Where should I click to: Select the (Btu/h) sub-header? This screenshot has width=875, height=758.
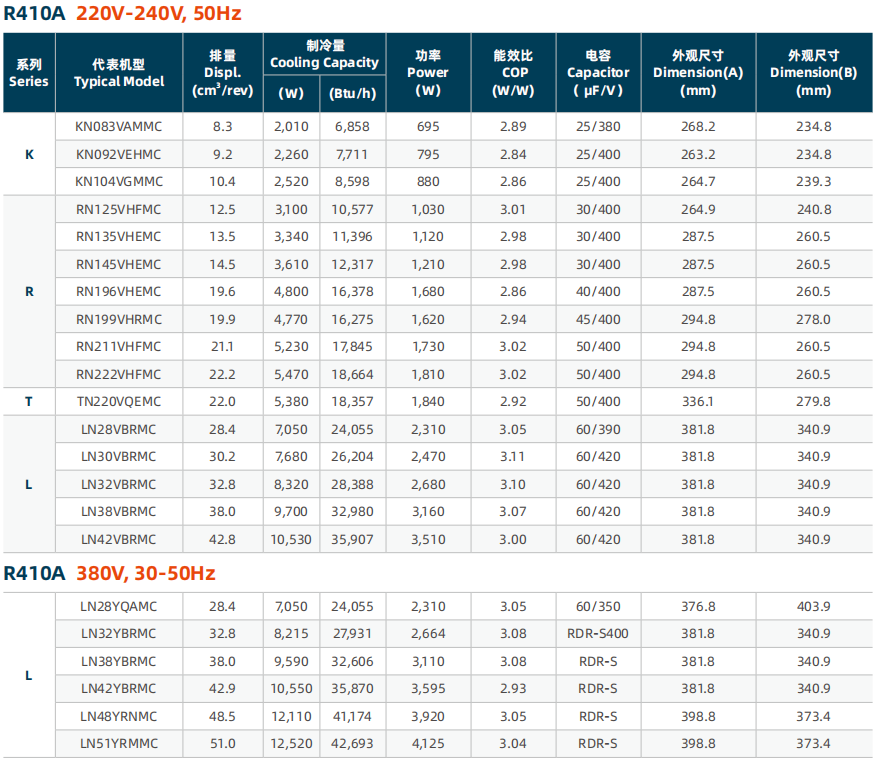353,94
